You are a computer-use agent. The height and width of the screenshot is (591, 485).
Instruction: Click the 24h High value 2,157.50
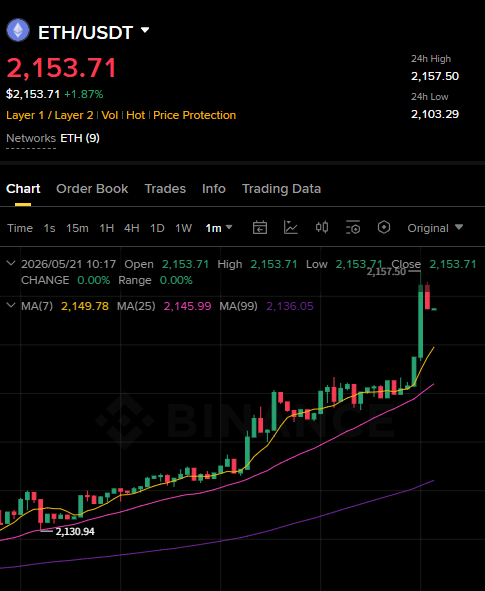point(435,76)
